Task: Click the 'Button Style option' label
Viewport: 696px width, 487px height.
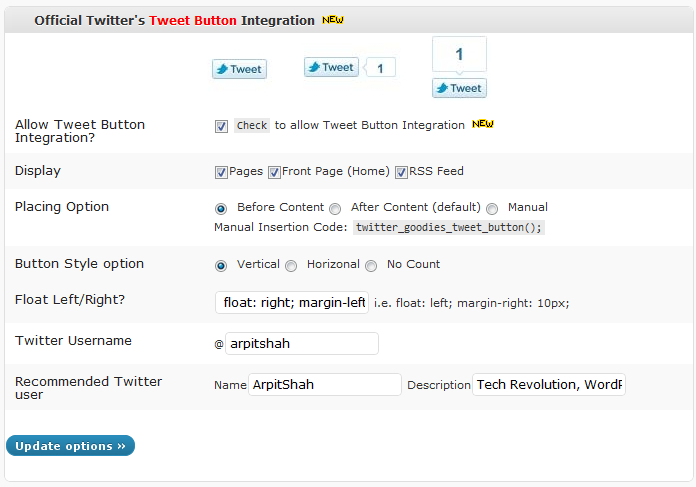Action: pyautogui.click(x=79, y=264)
